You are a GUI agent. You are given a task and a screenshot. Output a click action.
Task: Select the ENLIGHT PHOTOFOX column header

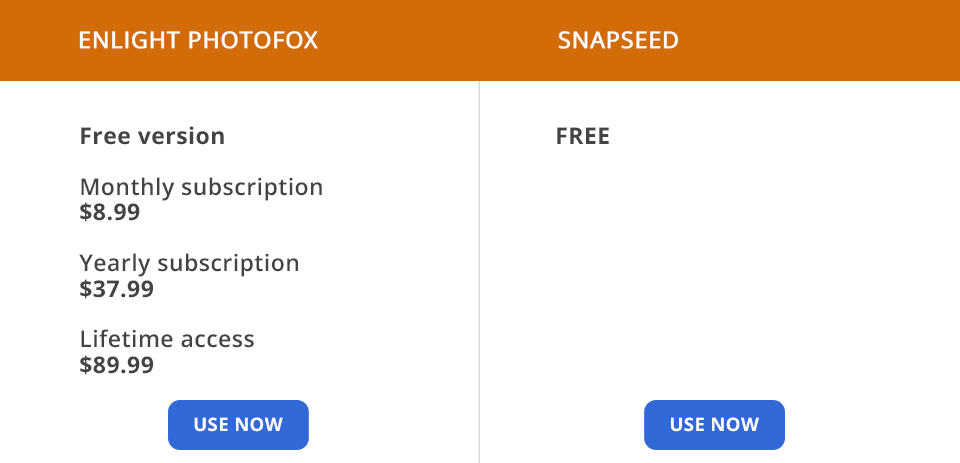pos(198,41)
